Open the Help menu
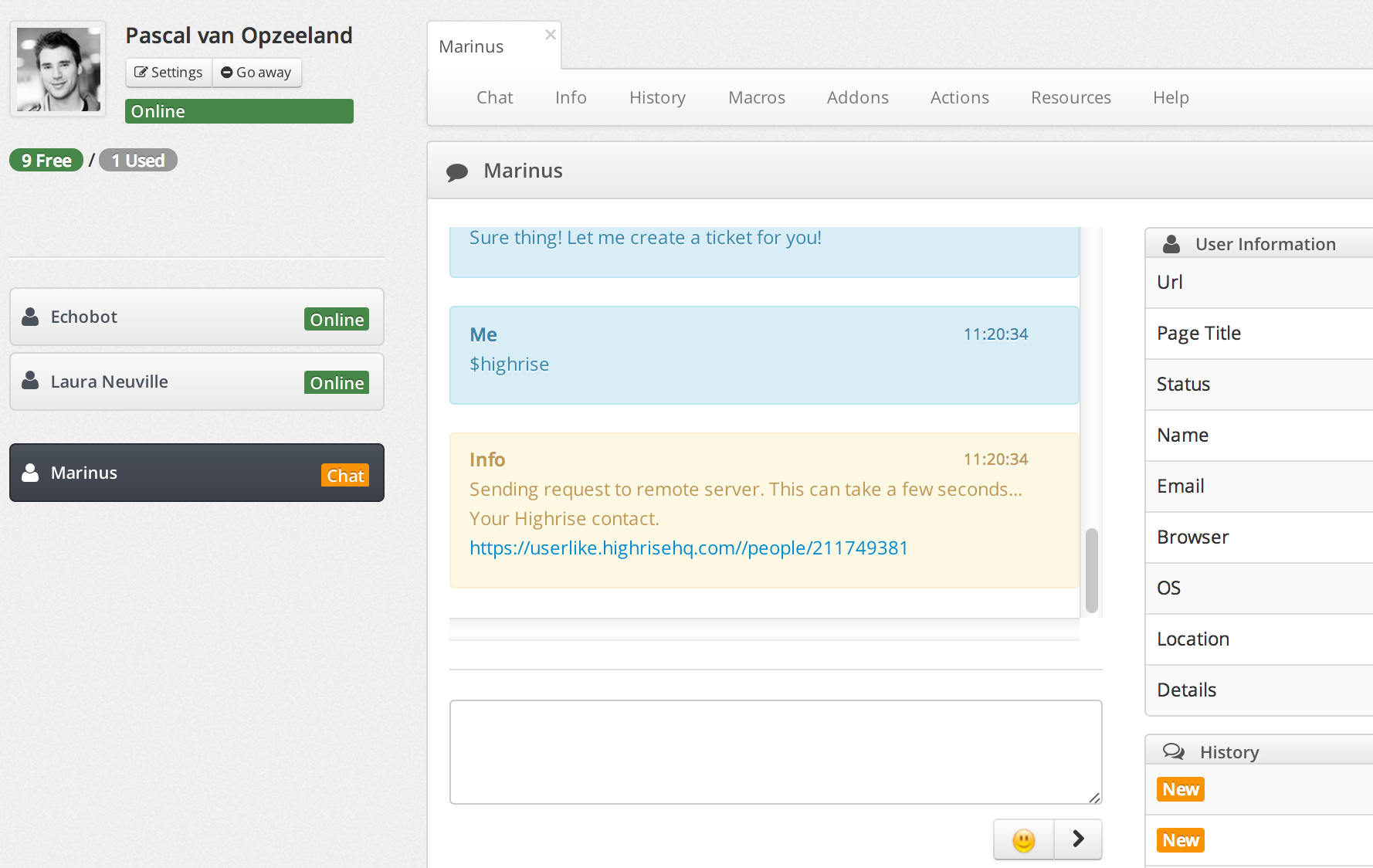This screenshot has height=868, width=1373. click(1171, 97)
